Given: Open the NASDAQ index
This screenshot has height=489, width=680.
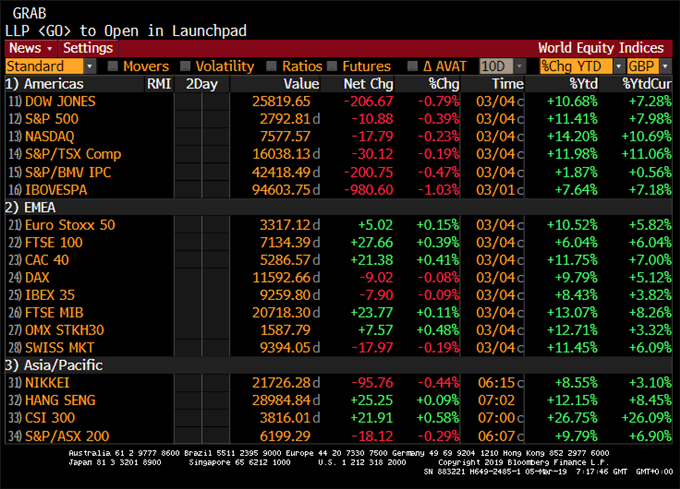Looking at the screenshot, I should pos(49,137).
